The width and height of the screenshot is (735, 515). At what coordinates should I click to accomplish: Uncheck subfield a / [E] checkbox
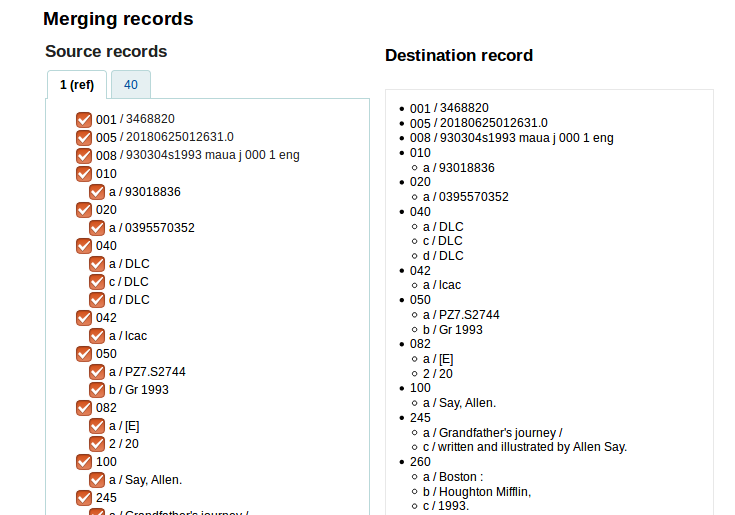pyautogui.click(x=97, y=426)
